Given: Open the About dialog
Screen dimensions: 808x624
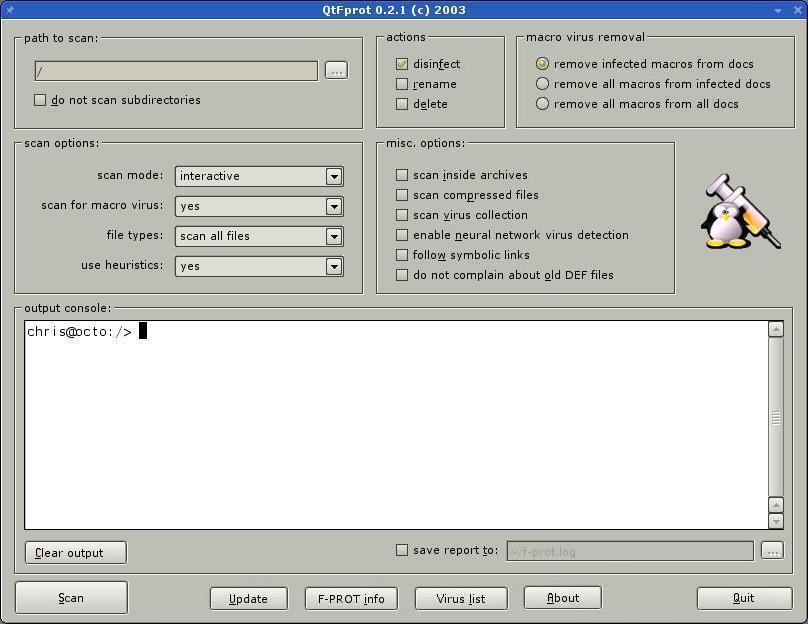Looking at the screenshot, I should coord(563,598).
